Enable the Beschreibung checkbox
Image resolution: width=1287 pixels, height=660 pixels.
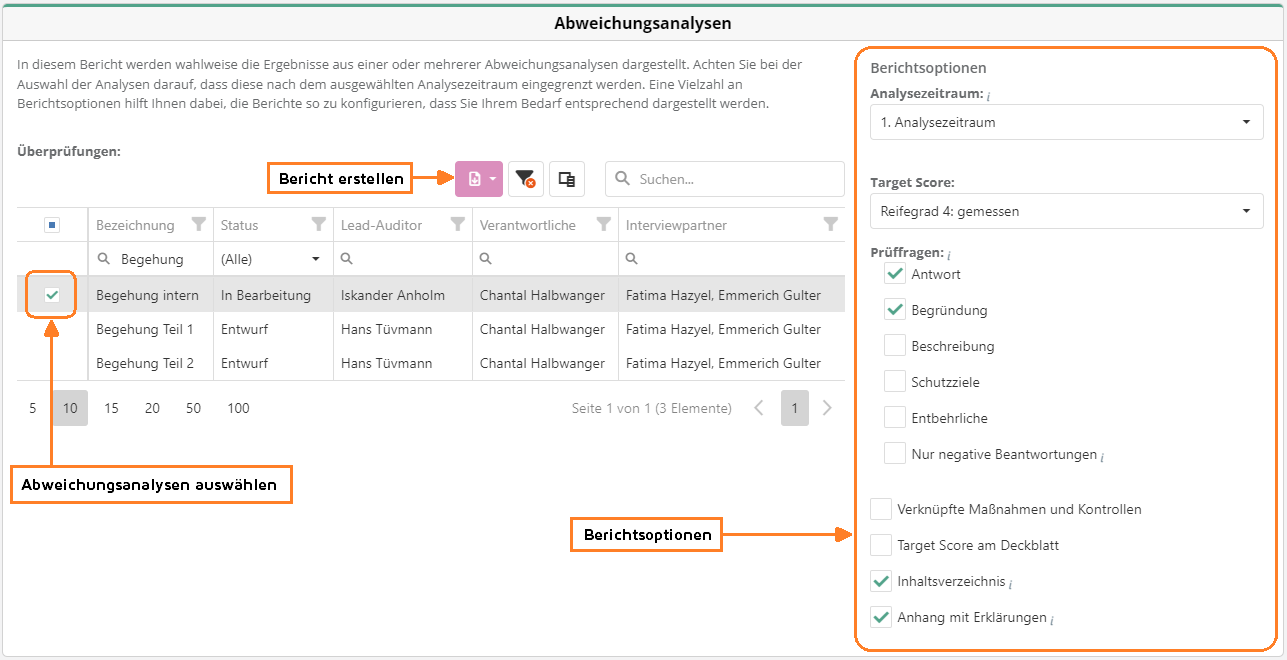point(895,346)
